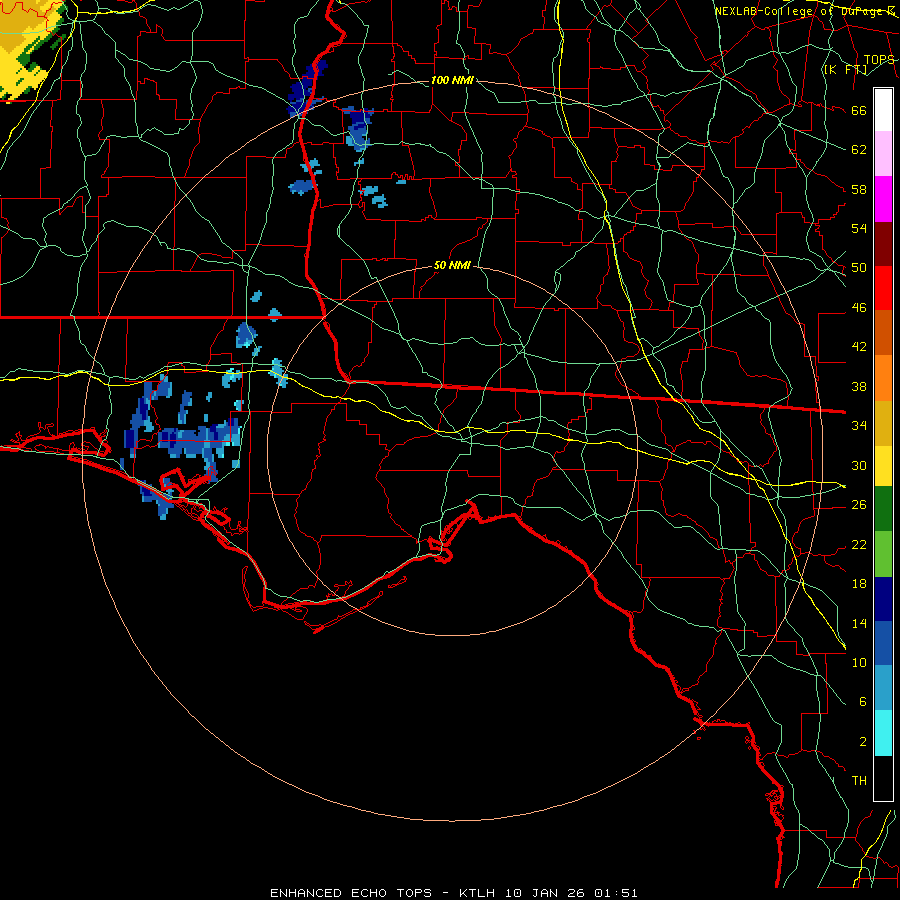Click the light blue 10 kft color band

pos(883,688)
